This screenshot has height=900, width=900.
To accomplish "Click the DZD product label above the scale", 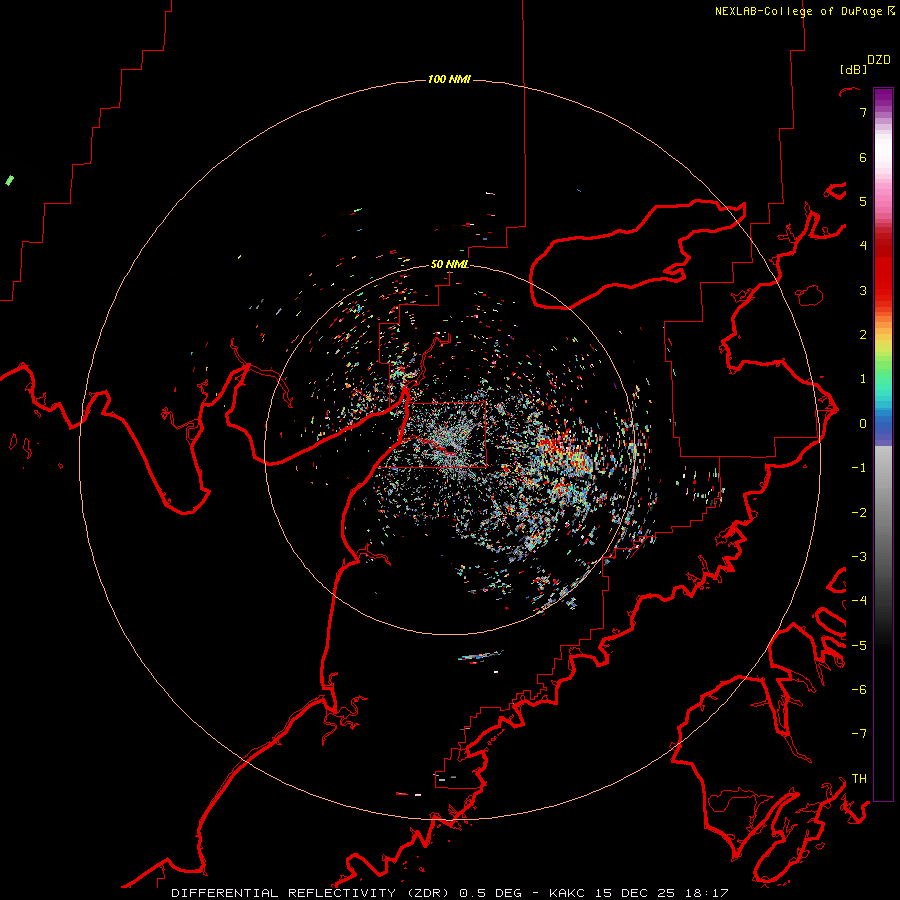I will click(x=879, y=60).
